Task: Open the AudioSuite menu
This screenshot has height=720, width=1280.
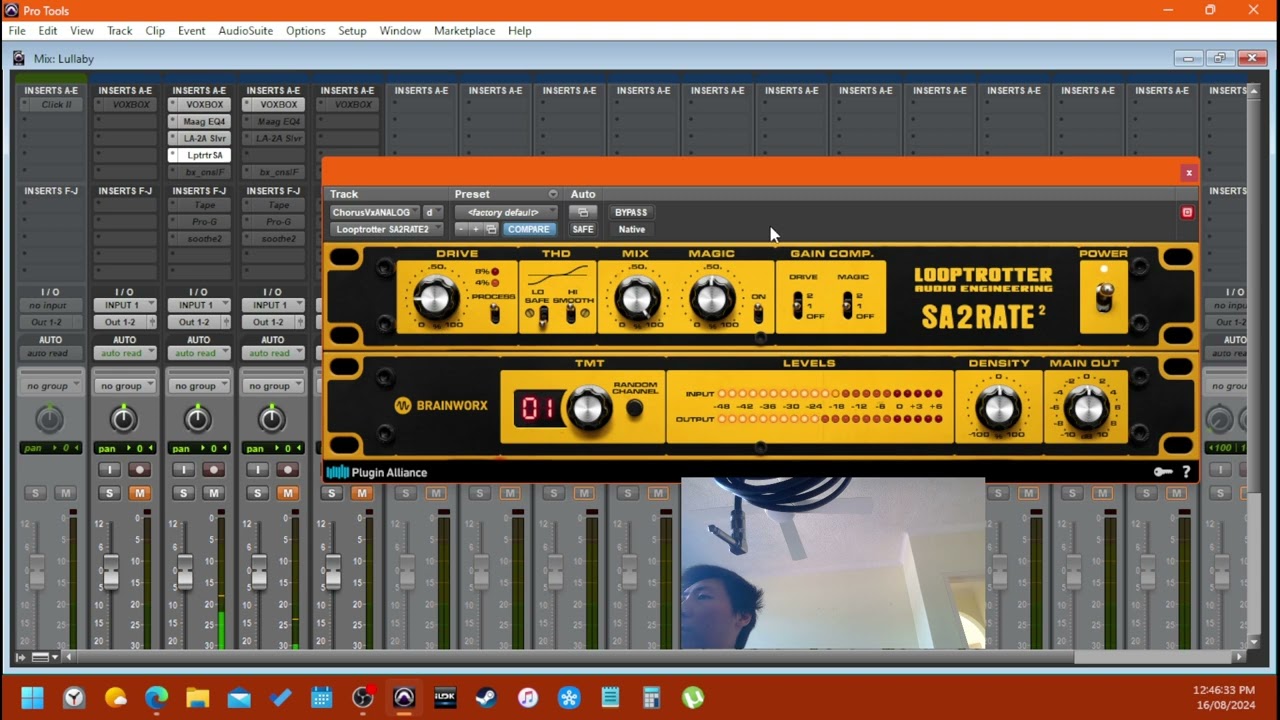Action: pos(246,31)
